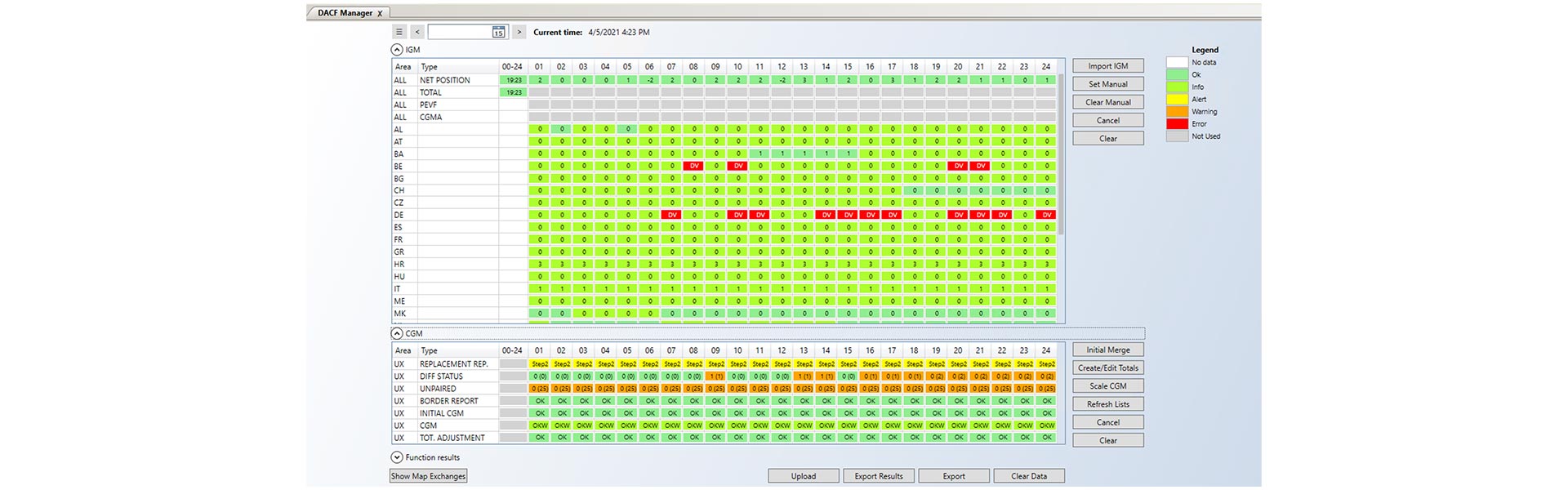This screenshot has height=490, width=1568.
Task: Click the Step2 cell for hour 01
Action: tap(540, 364)
